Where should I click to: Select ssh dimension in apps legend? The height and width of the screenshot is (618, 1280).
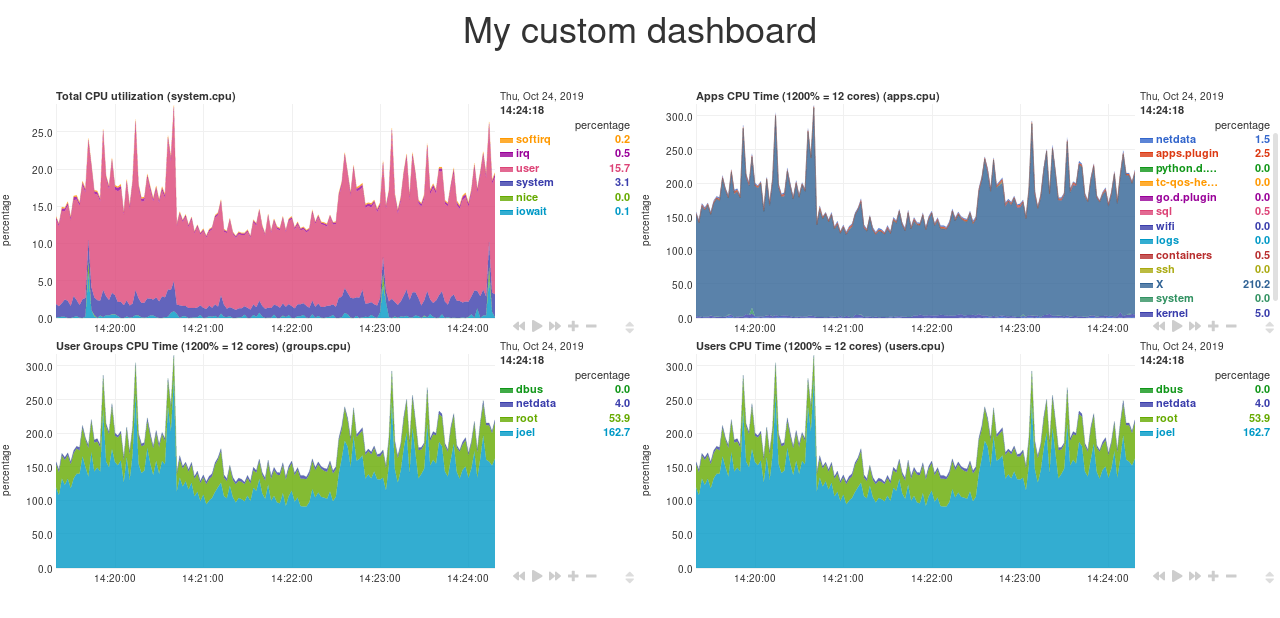(1165, 270)
